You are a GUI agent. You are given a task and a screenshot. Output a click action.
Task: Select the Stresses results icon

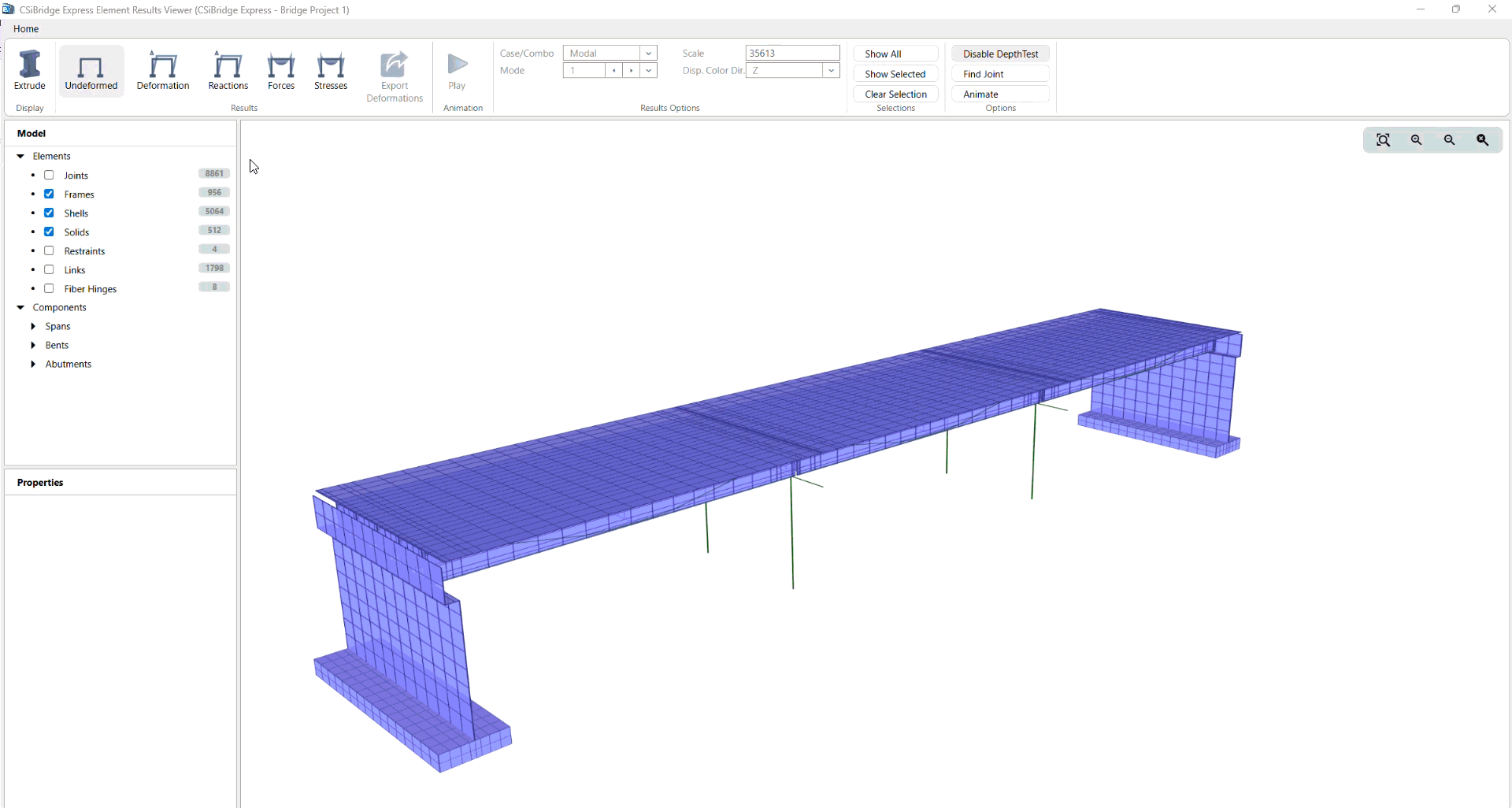[331, 70]
